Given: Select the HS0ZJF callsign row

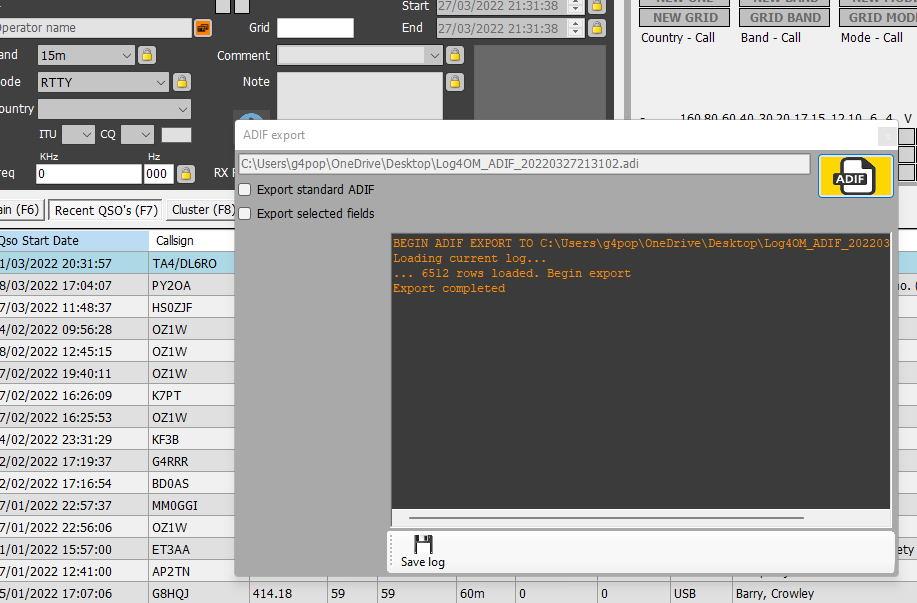Looking at the screenshot, I should [117, 308].
